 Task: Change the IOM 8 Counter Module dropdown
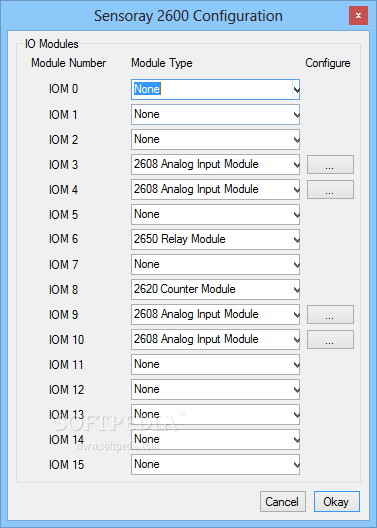215,289
